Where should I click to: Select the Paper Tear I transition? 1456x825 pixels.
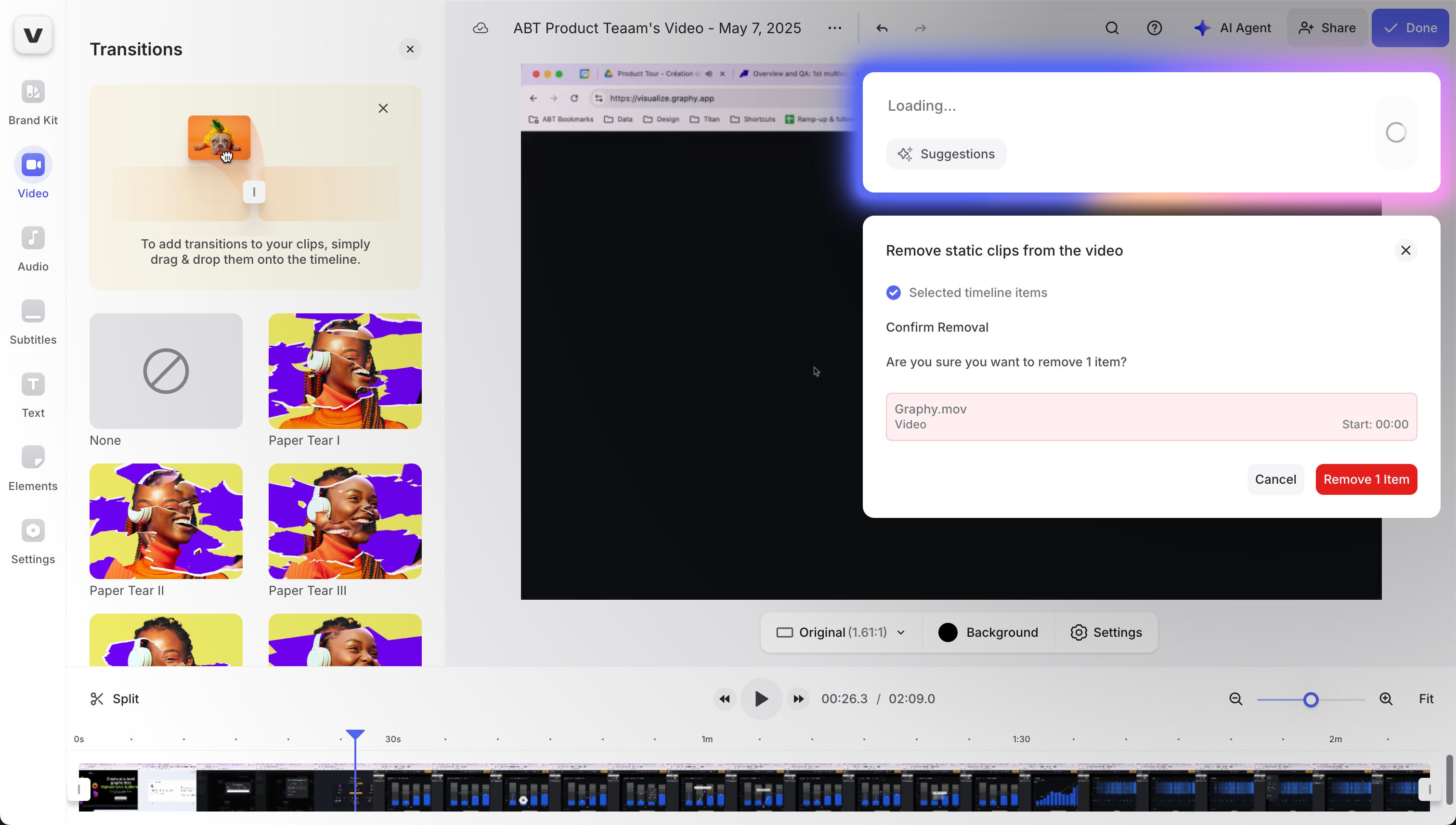pos(345,371)
